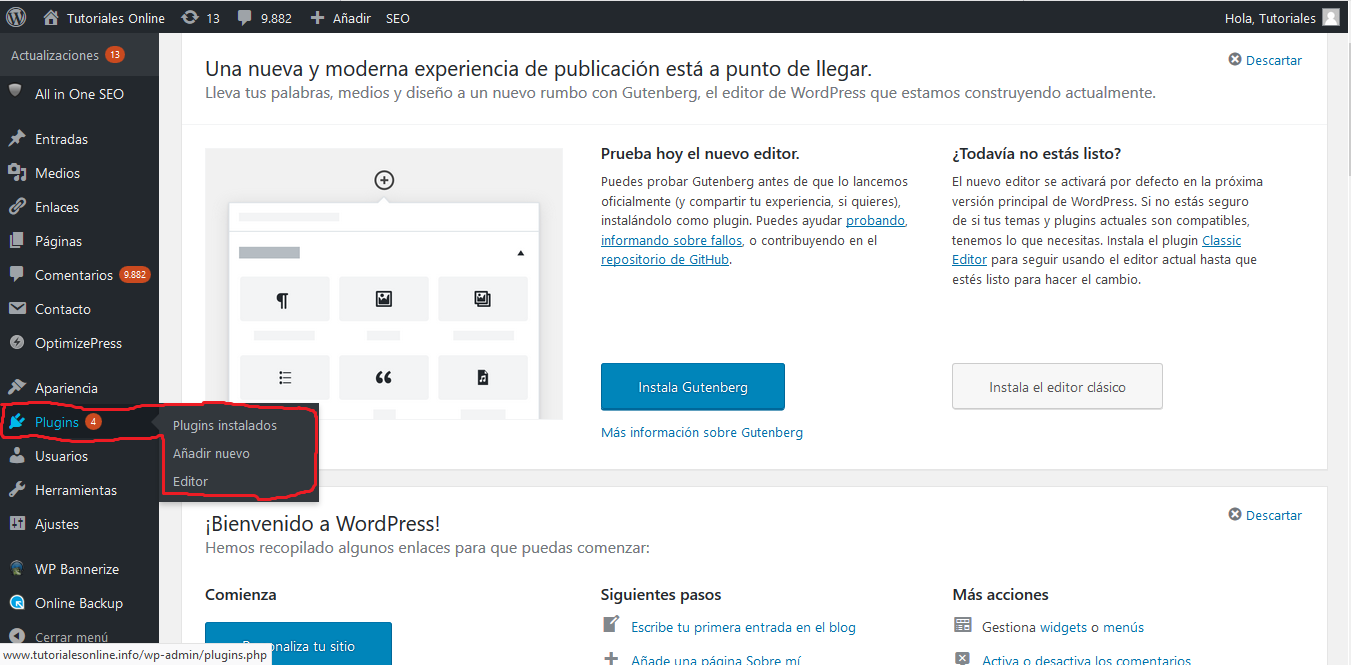Image resolution: width=1351 pixels, height=665 pixels.
Task: Click the plus circle in Gutenberg preview
Action: [x=384, y=180]
